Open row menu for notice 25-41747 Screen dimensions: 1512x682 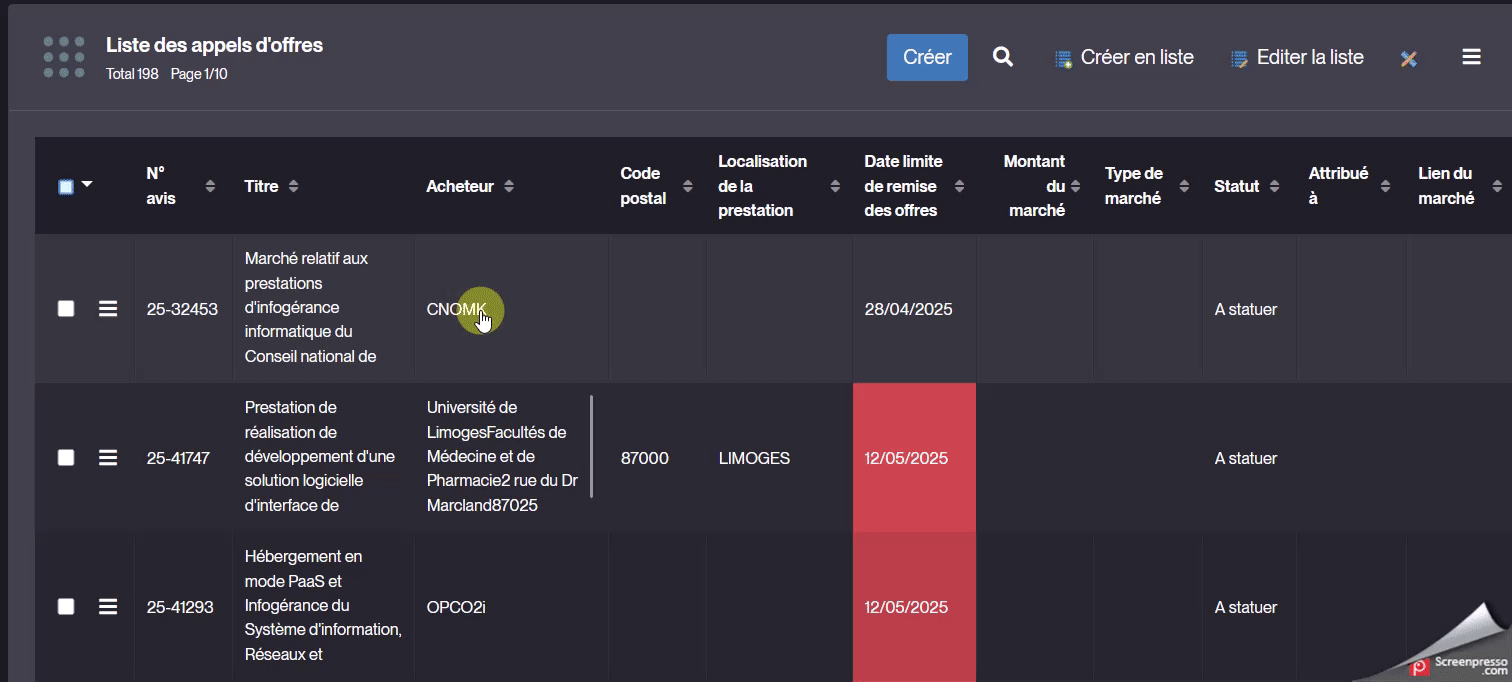tap(108, 458)
